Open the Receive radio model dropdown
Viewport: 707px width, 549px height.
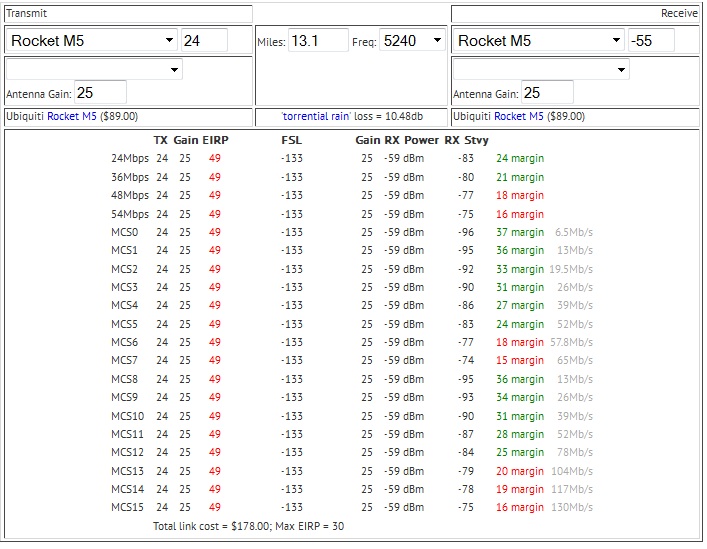[539, 41]
